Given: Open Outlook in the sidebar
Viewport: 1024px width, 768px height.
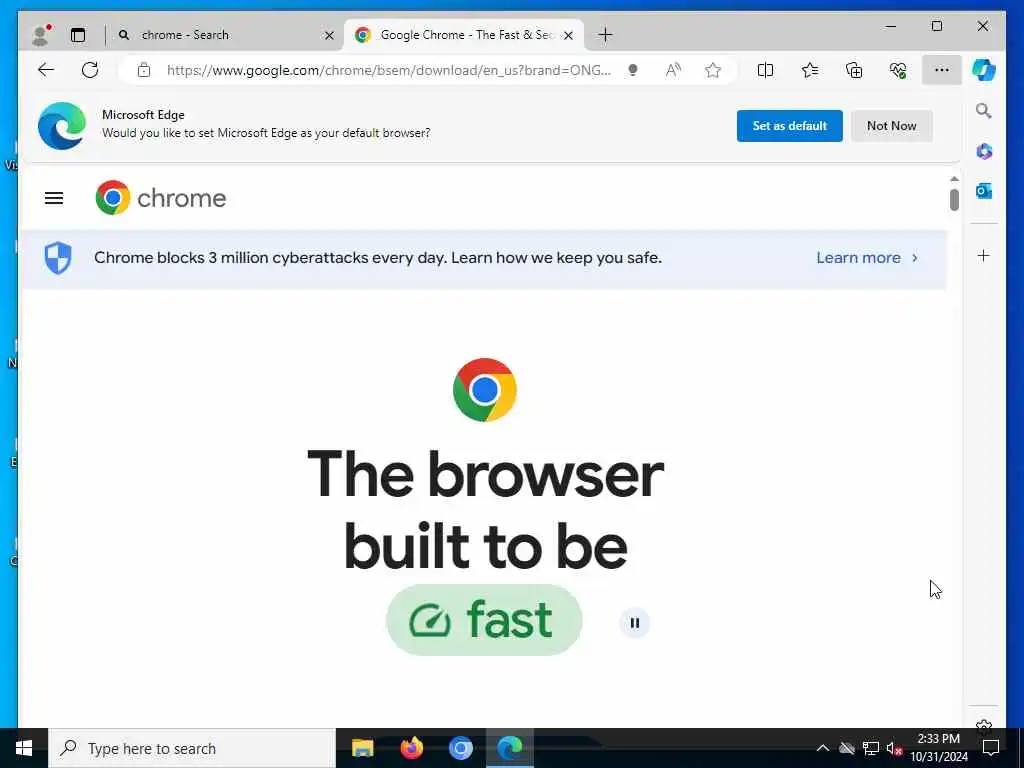Looking at the screenshot, I should [x=984, y=191].
